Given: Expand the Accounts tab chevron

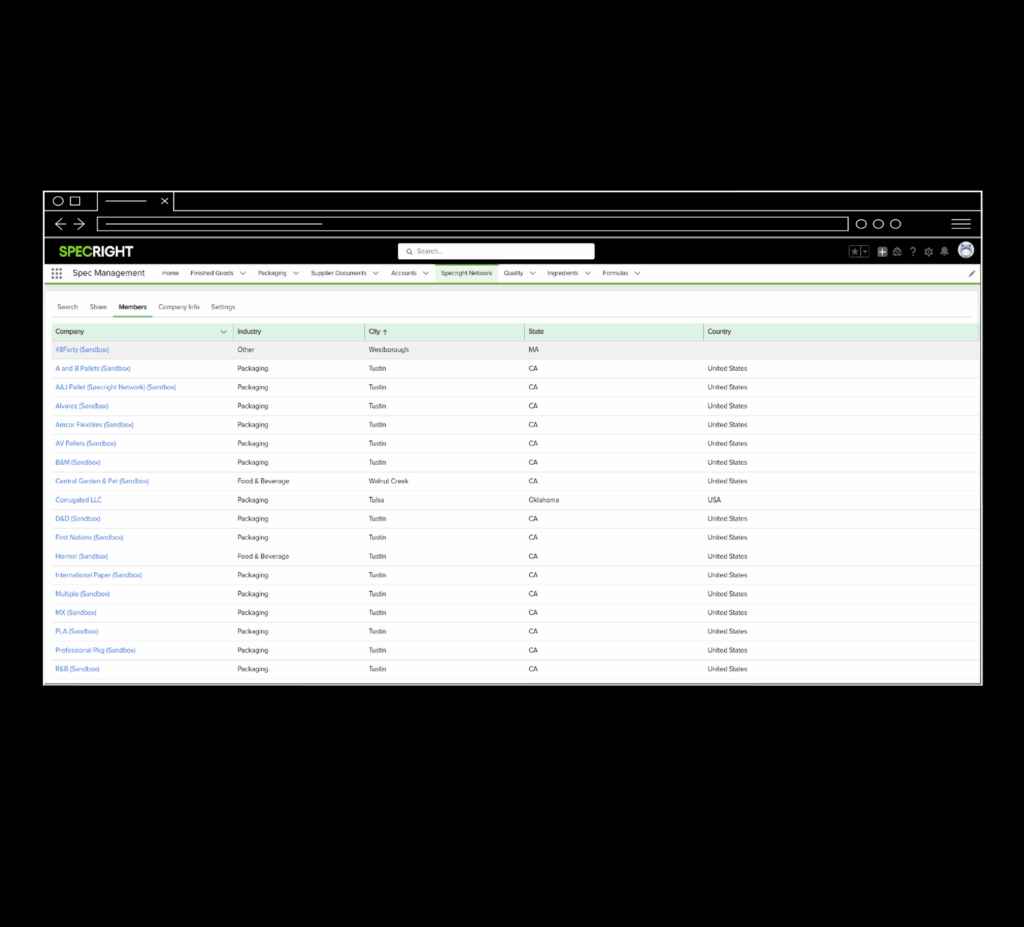Looking at the screenshot, I should [x=426, y=274].
